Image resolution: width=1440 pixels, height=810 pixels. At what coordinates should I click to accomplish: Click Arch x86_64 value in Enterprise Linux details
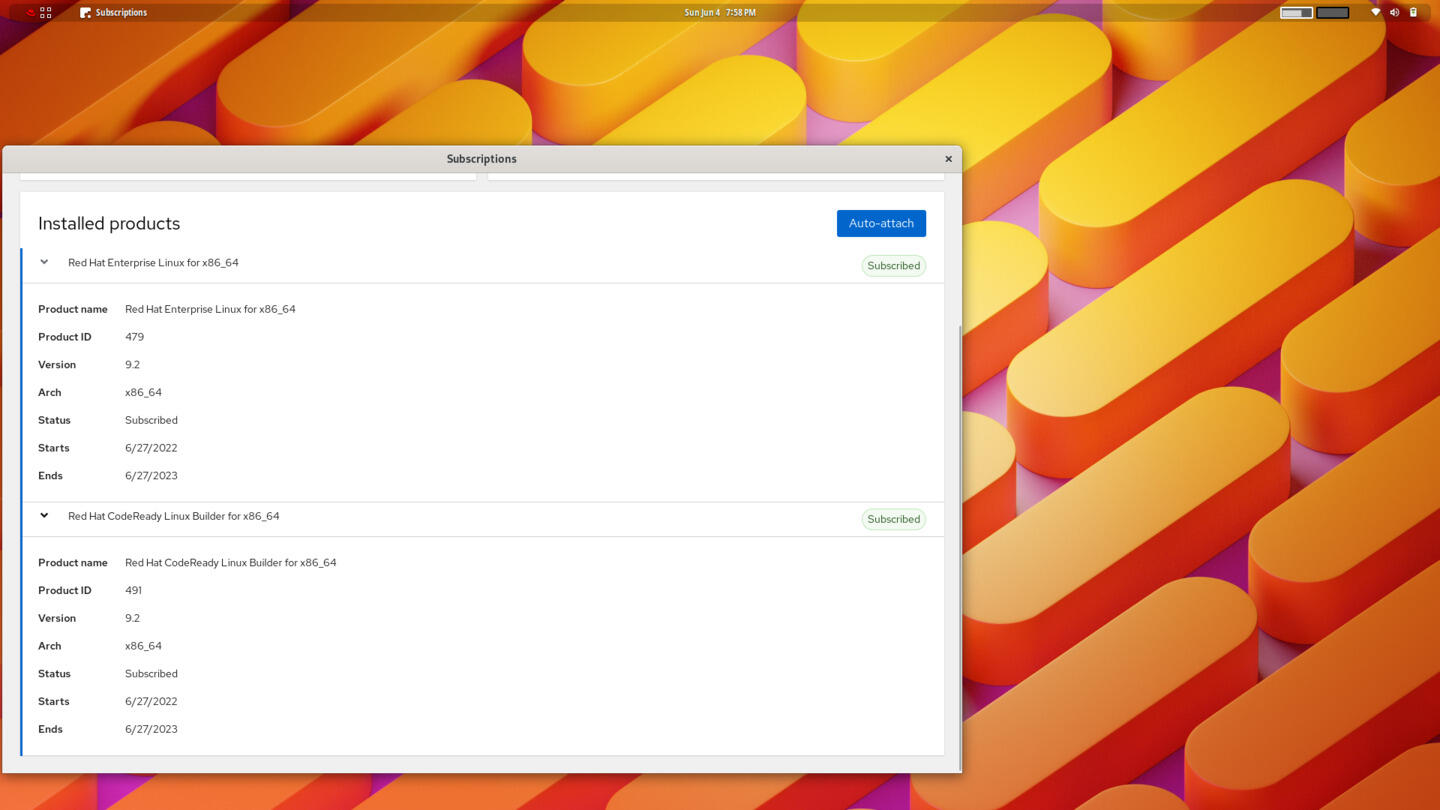143,393
